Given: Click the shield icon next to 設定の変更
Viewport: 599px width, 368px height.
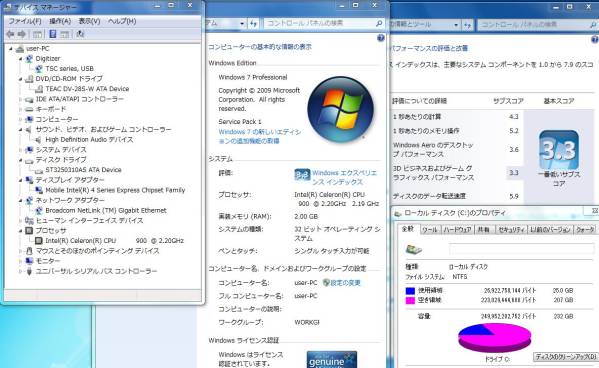Looking at the screenshot, I should coord(326,283).
